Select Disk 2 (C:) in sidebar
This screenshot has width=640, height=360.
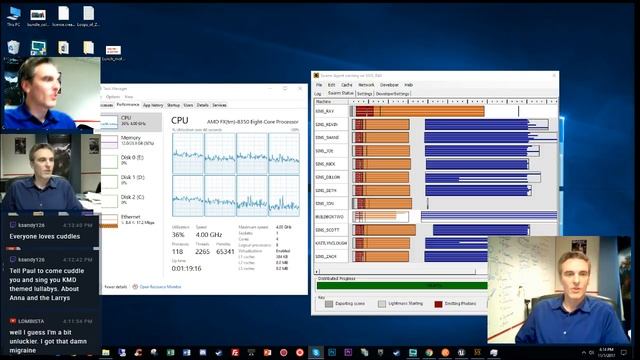131,200
